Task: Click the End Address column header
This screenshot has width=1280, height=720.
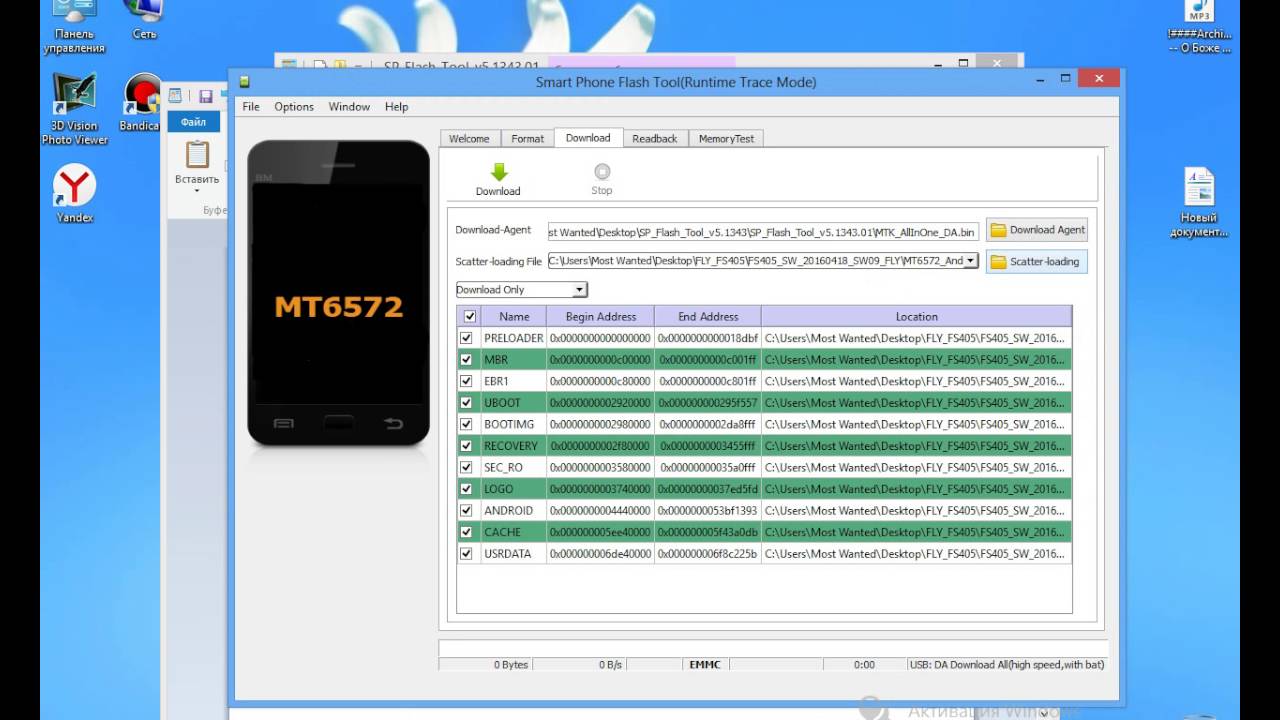Action: 708,316
